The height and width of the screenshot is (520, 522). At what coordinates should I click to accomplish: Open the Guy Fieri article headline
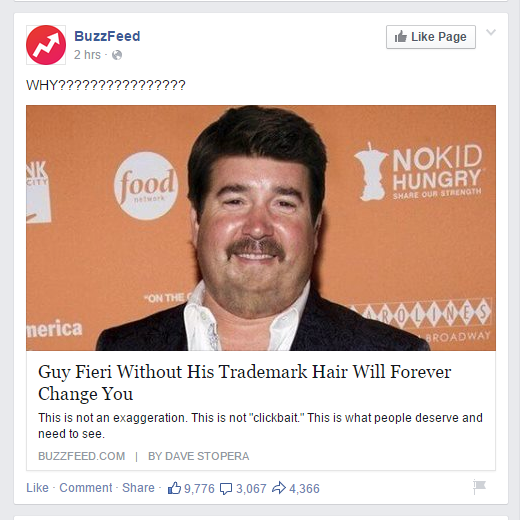[245, 383]
